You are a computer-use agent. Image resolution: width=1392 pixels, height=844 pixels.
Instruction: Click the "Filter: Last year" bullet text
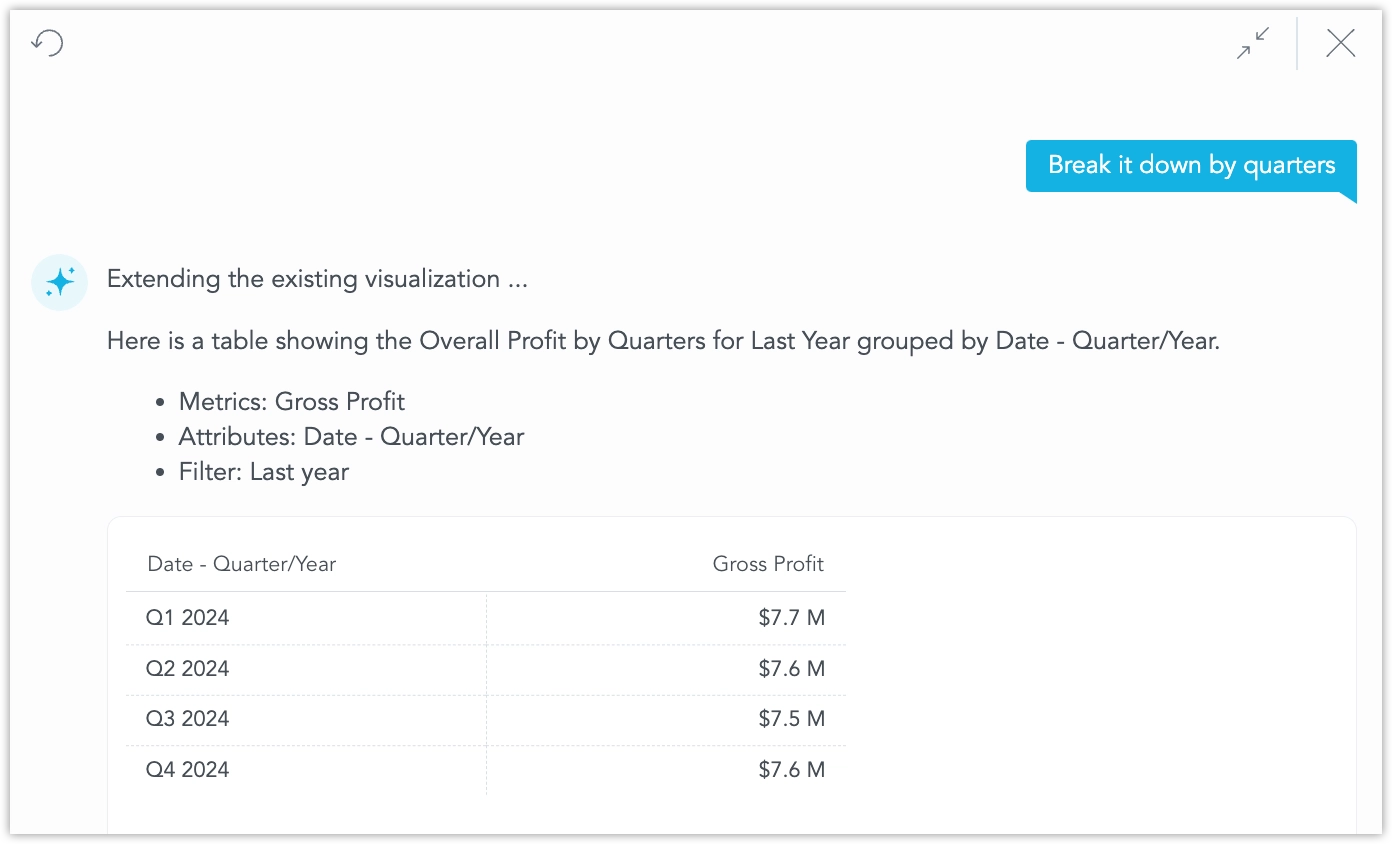pyautogui.click(x=263, y=472)
